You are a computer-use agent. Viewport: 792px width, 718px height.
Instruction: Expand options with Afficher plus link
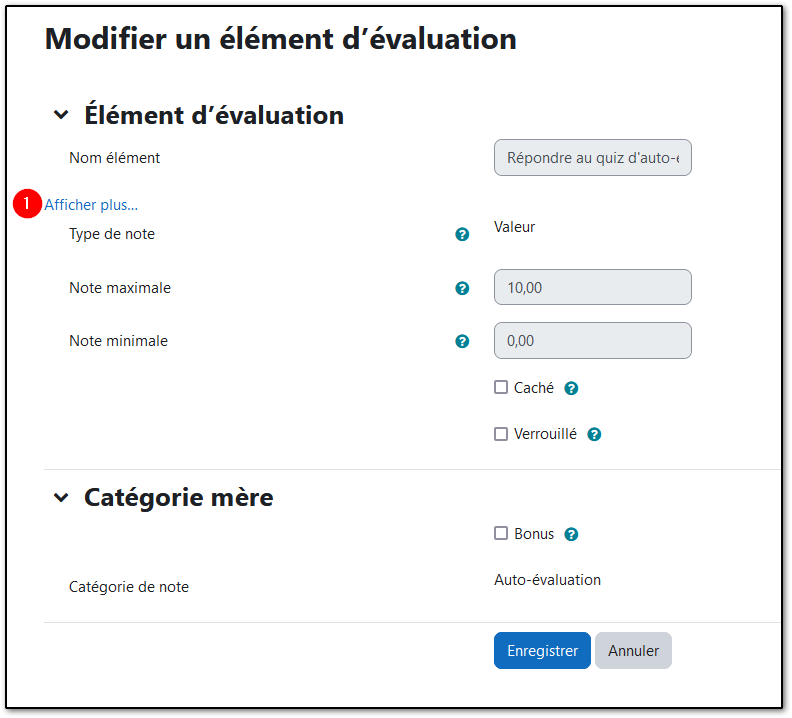coord(91,205)
